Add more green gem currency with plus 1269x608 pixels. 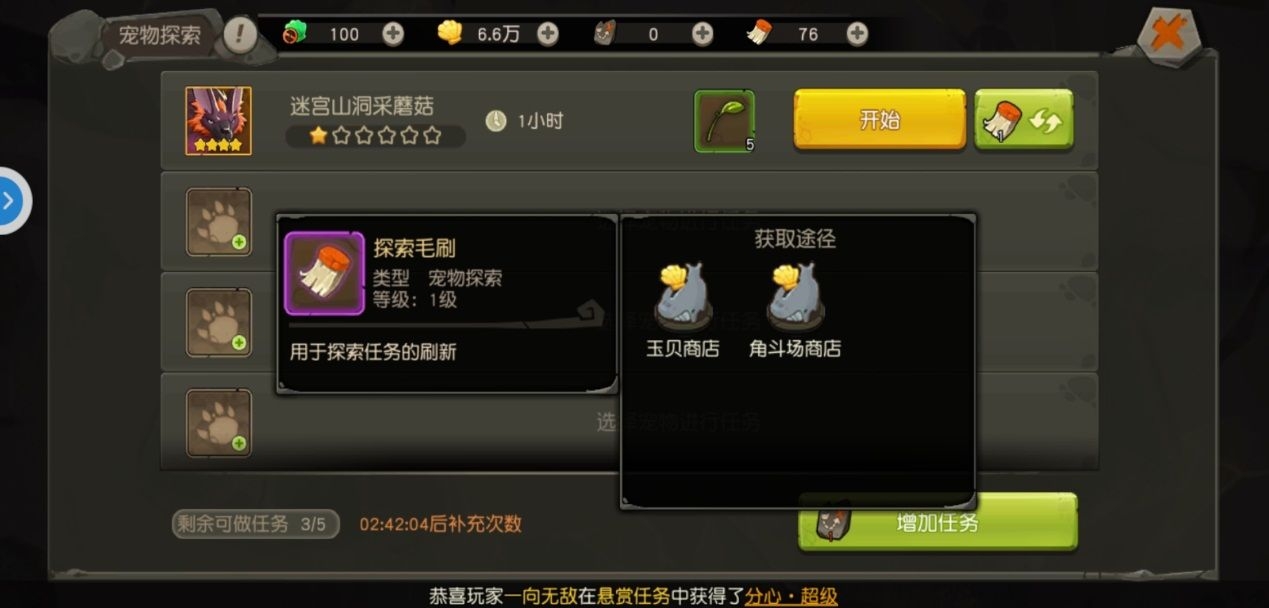tap(393, 34)
